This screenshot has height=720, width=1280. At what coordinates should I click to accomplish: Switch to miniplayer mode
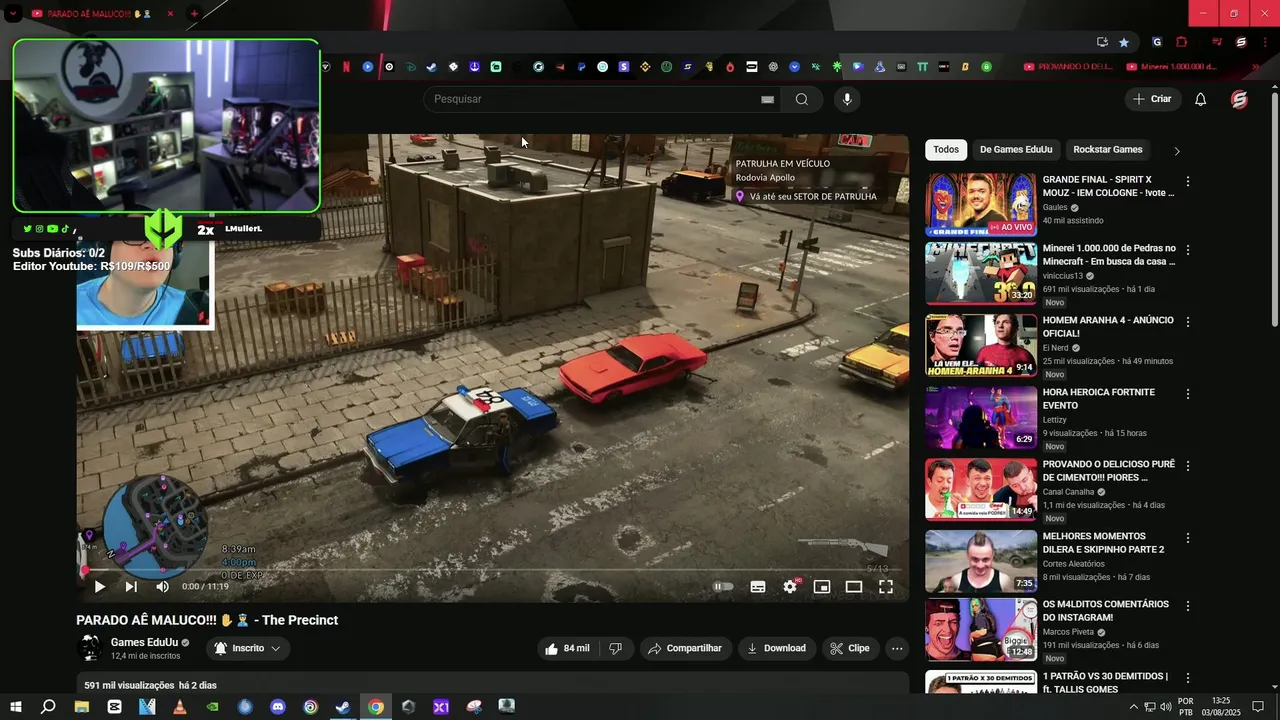coord(822,587)
